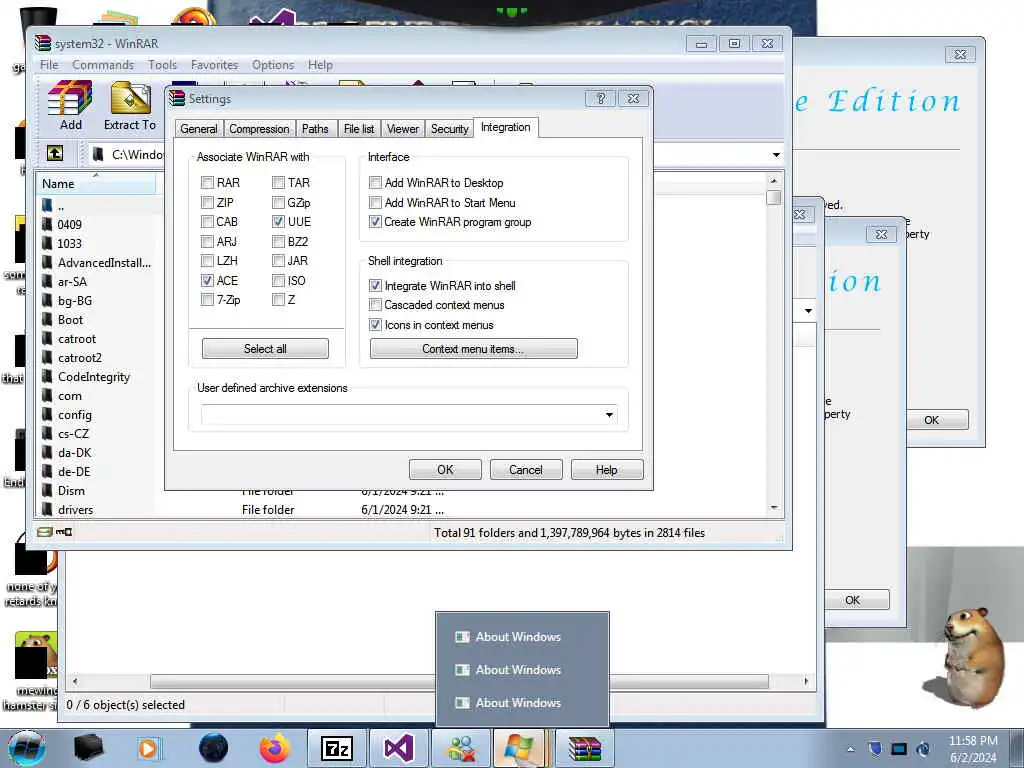Go up one folder level icon

pos(55,153)
